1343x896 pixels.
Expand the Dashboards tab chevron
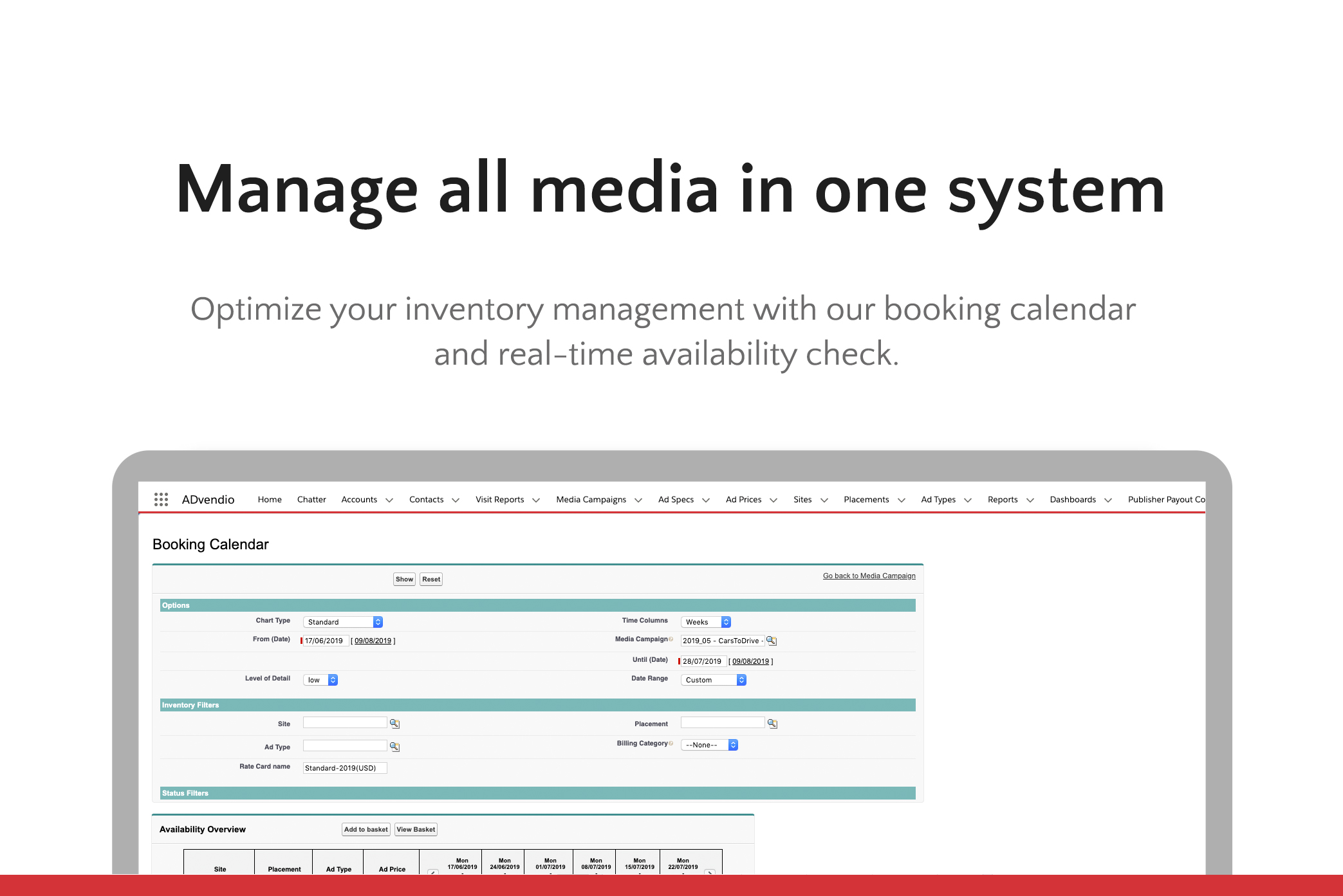click(x=1108, y=500)
